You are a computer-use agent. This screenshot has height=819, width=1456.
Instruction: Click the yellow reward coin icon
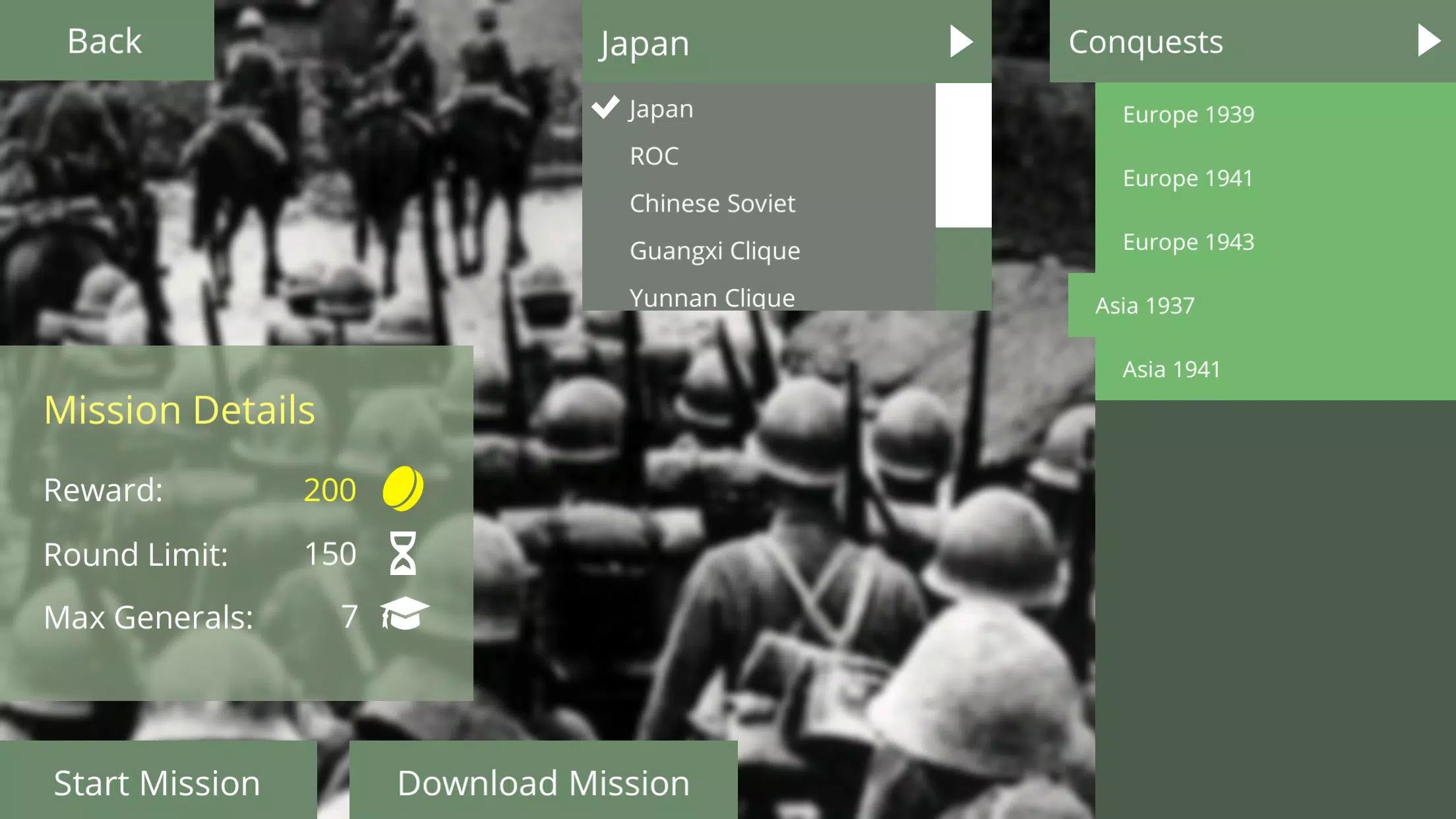tap(403, 489)
